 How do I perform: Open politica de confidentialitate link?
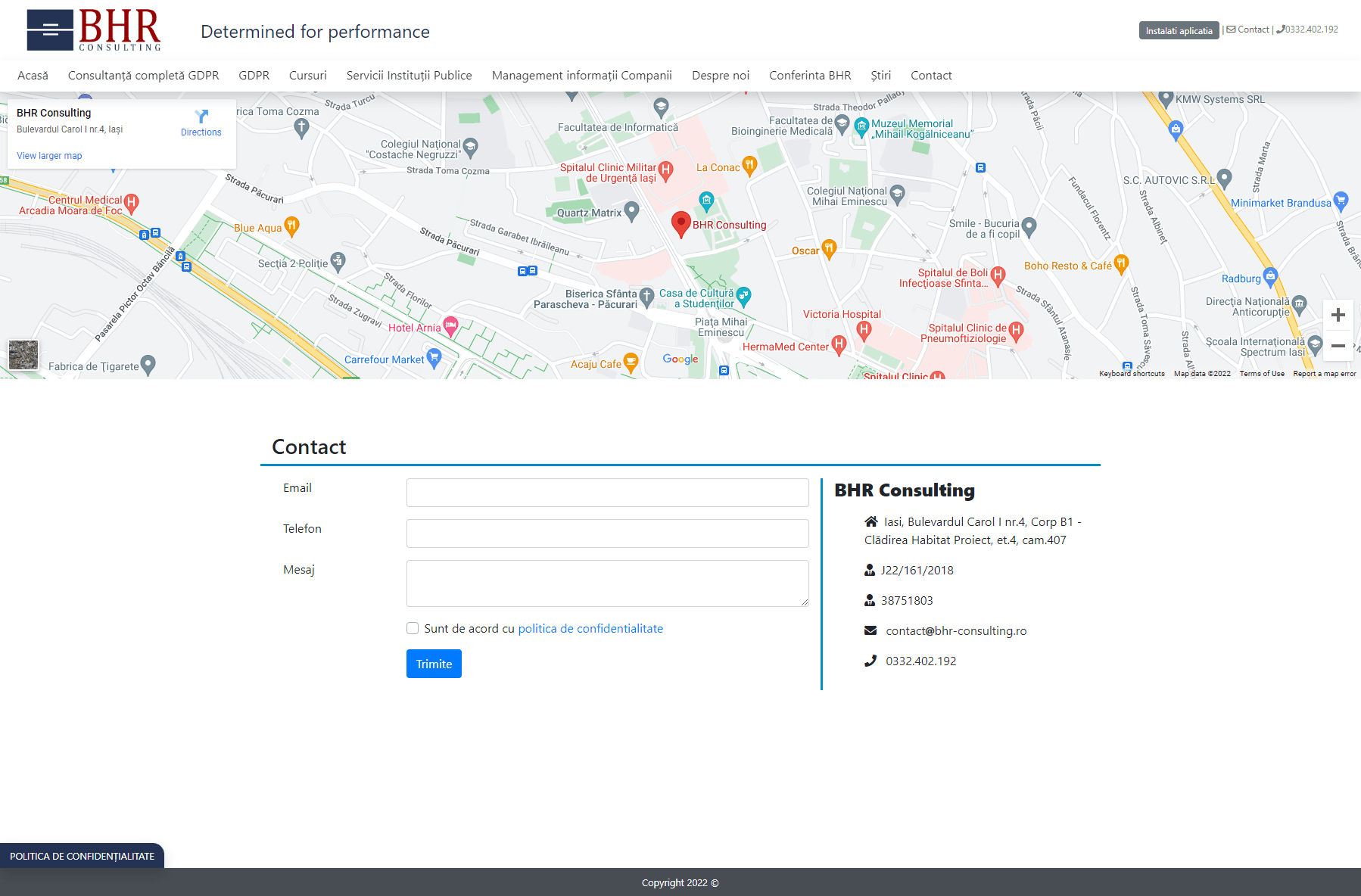[x=590, y=628]
